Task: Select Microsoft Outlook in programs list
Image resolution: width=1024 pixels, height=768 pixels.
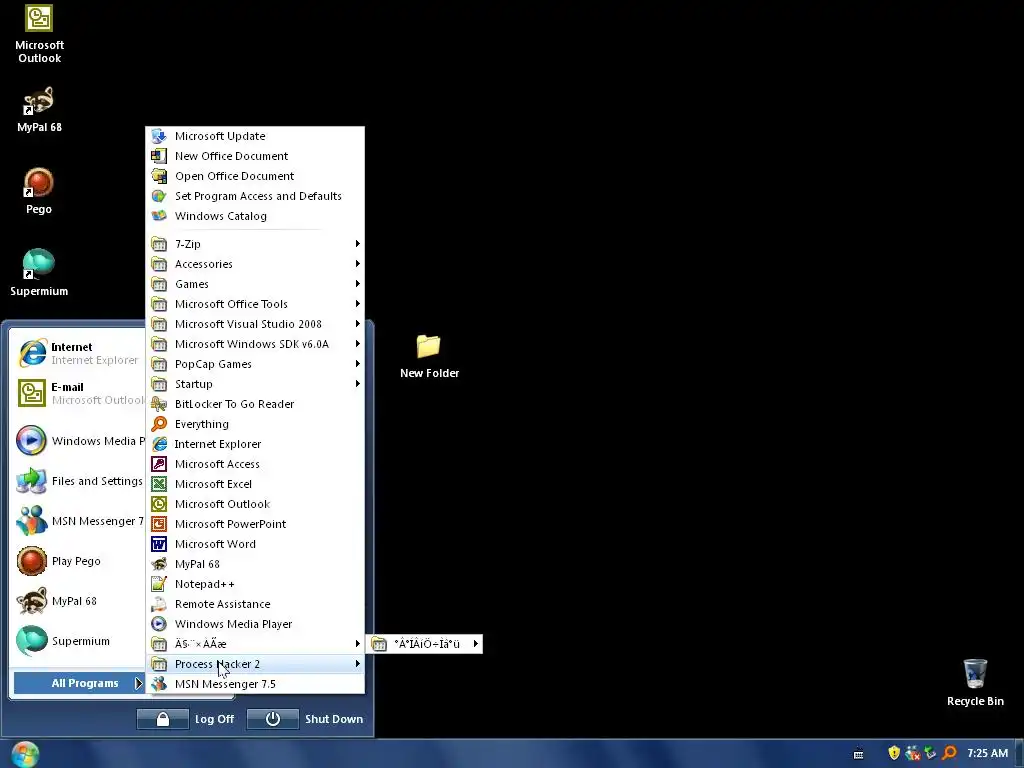Action: 255,504
